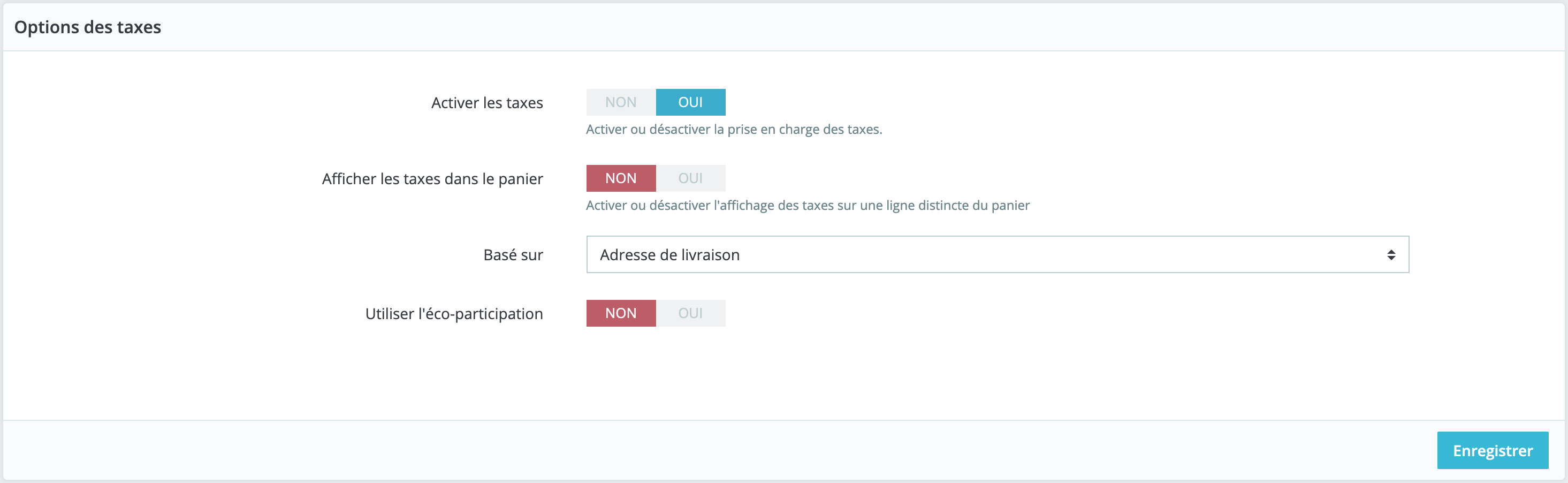This screenshot has width=1568, height=483.
Task: Select OUI for Activer les taxes
Action: tap(690, 102)
